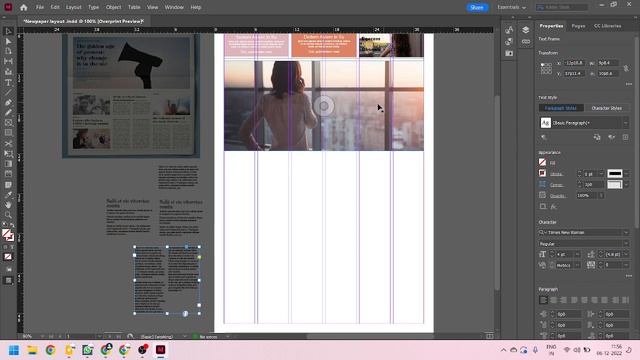Click the X position field in Transform
The height and width of the screenshot is (360, 640).
coord(575,63)
